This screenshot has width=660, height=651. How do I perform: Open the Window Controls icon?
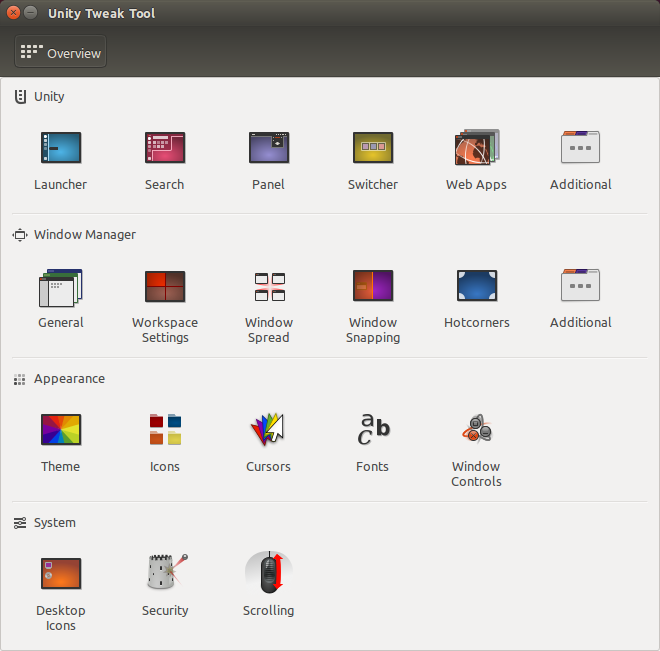click(477, 428)
